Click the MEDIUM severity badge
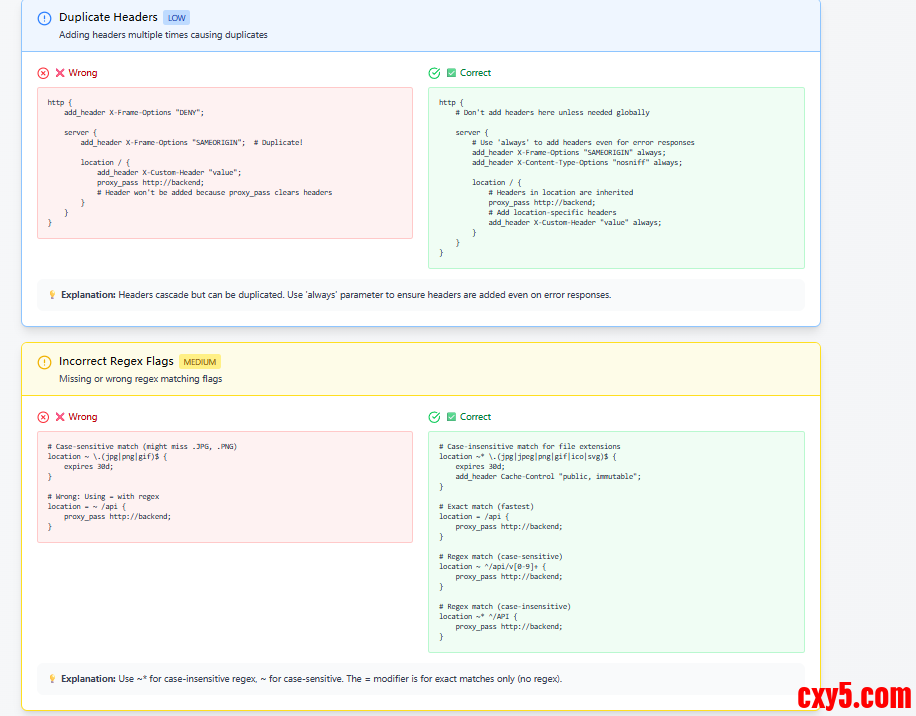916x716 pixels. coord(200,362)
